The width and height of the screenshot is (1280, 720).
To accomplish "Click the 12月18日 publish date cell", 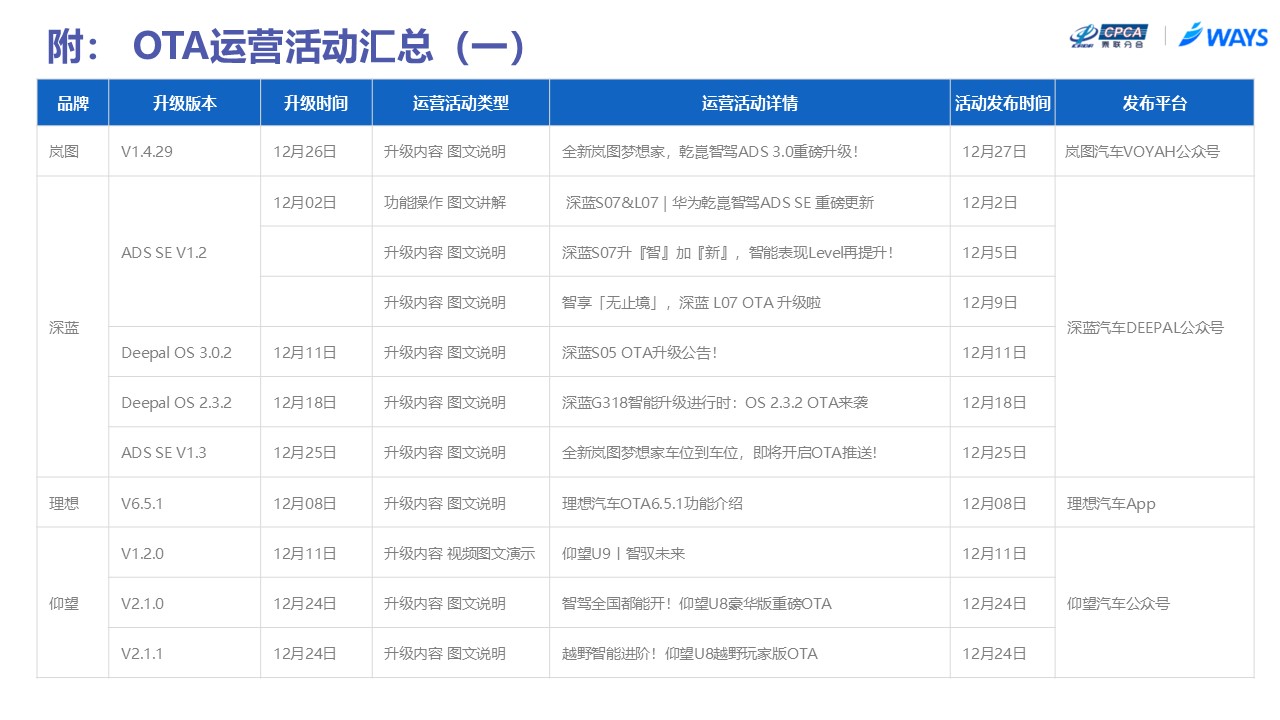I will click(1003, 402).
